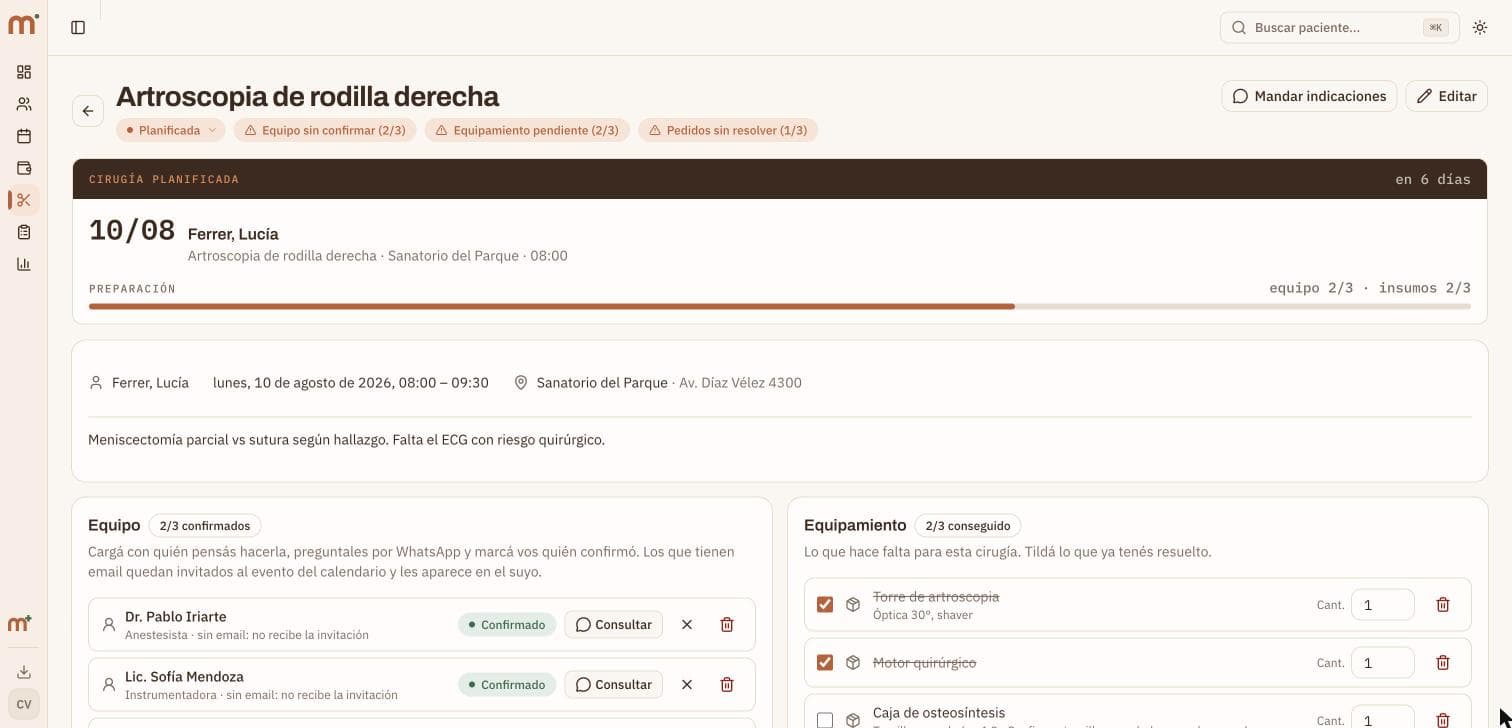Delete Motor quirúrgico with trash icon
Viewport: 1512px width, 728px height.
point(1443,663)
